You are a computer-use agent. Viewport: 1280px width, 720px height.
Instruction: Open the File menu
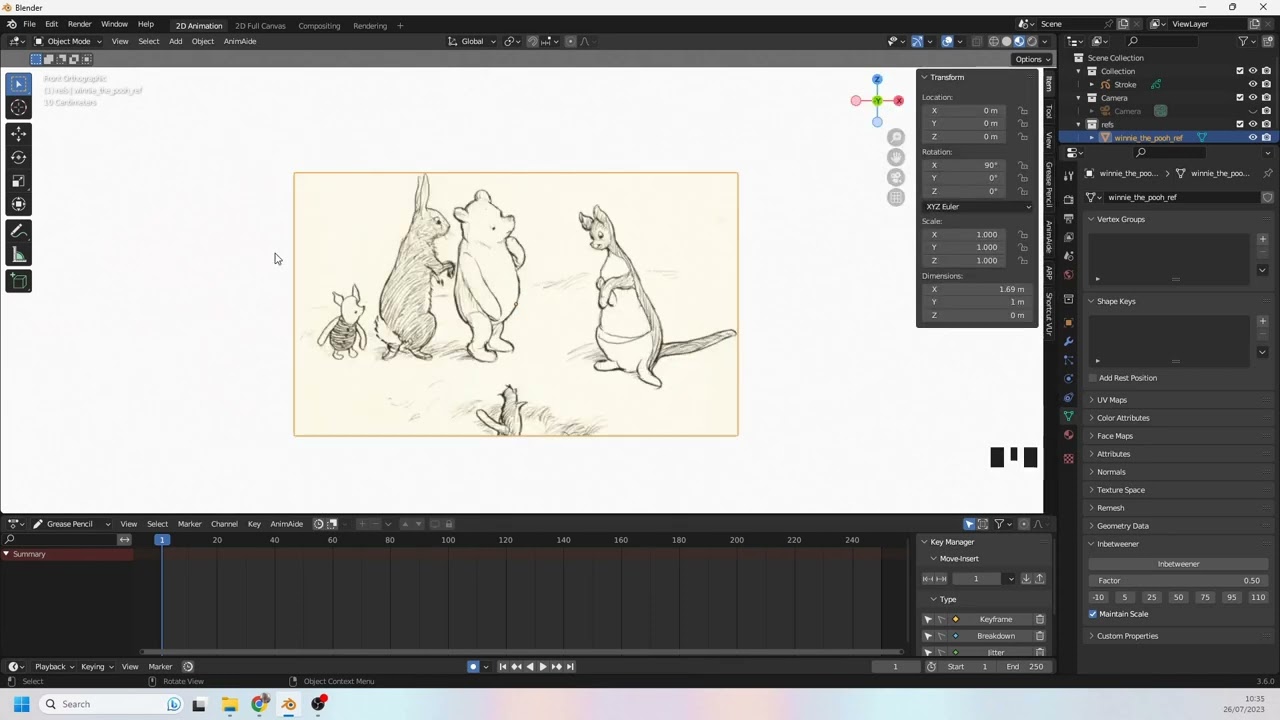coord(29,24)
